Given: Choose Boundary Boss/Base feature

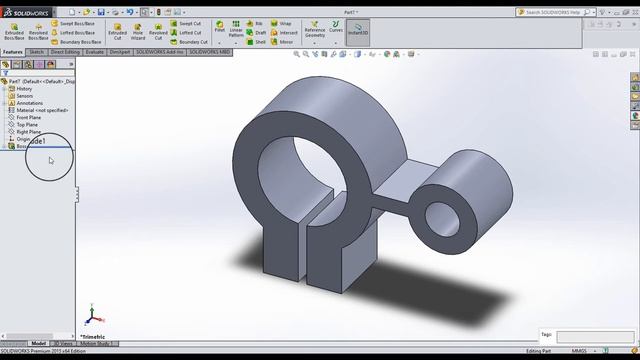Looking at the screenshot, I should pos(76,42).
